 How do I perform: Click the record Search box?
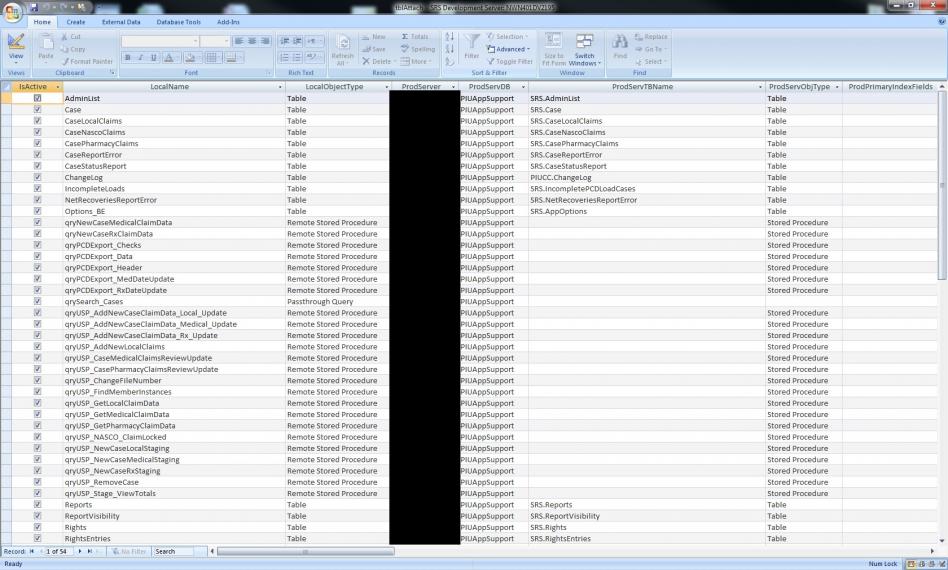[172, 551]
